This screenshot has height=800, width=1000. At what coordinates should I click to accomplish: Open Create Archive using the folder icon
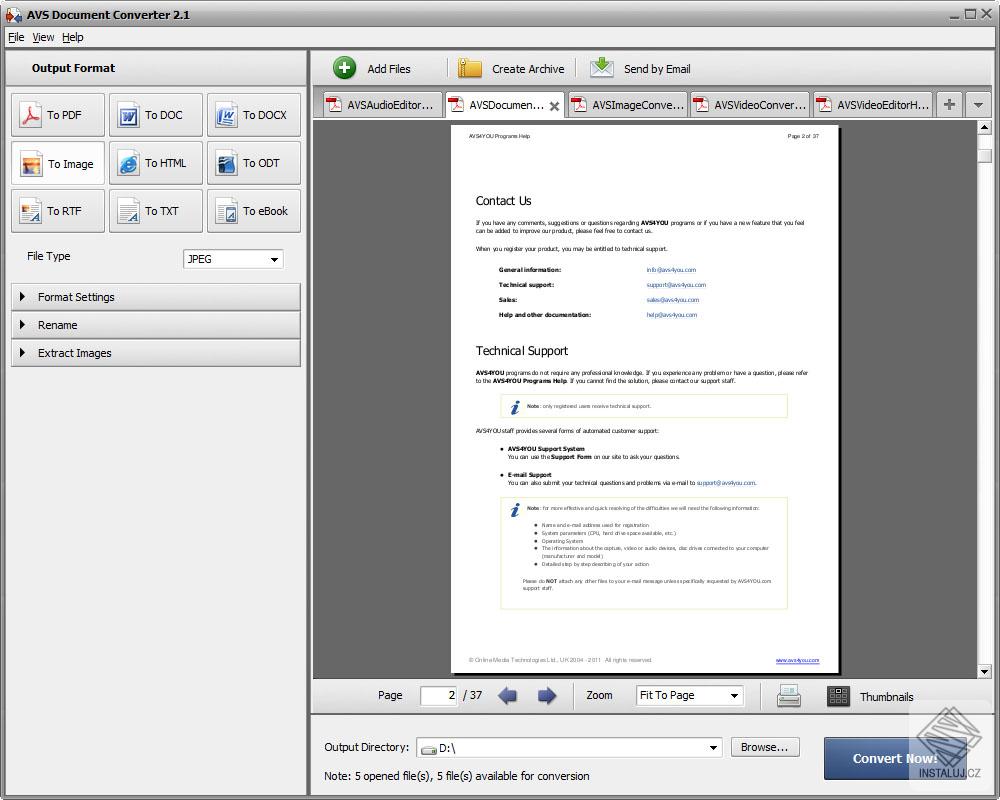tap(468, 67)
